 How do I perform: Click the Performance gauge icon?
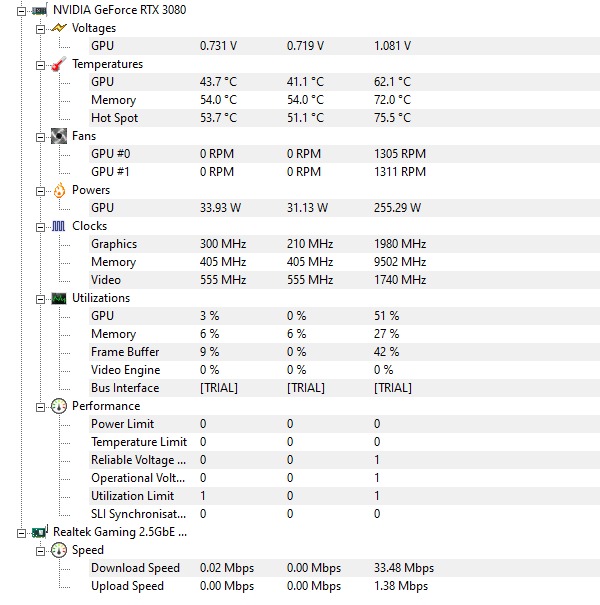[x=59, y=406]
